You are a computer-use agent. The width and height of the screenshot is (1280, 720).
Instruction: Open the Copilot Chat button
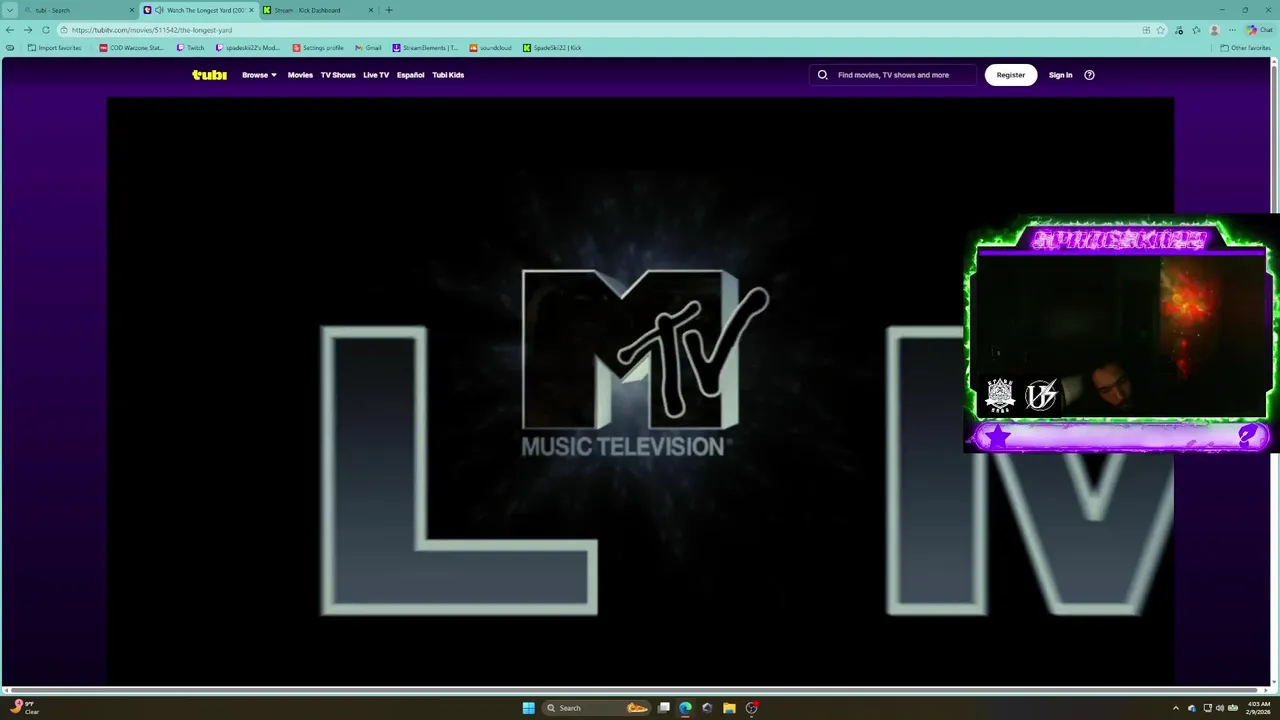[1259, 30]
